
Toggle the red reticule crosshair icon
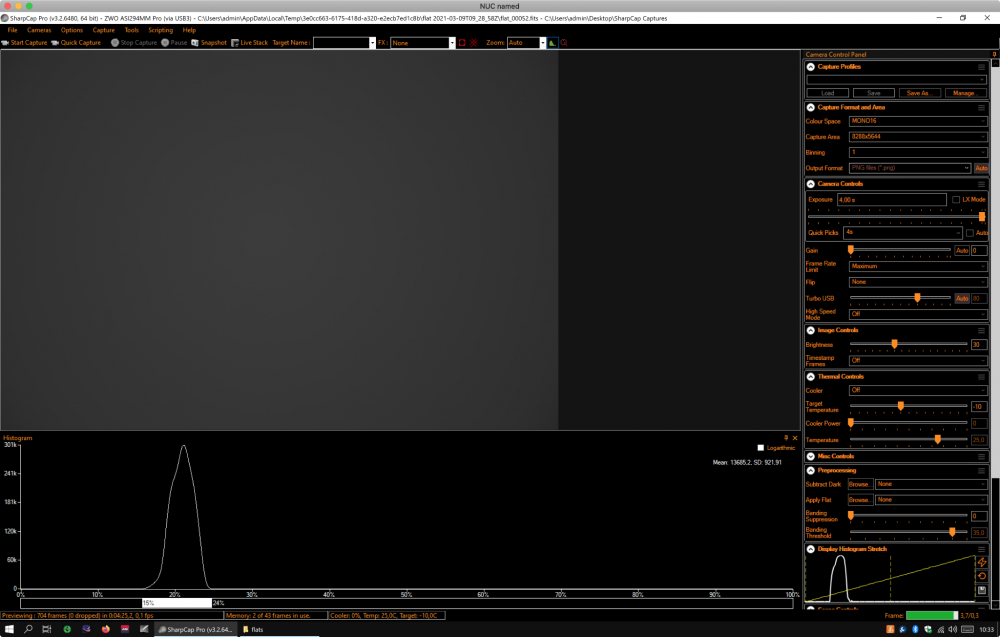(x=474, y=43)
